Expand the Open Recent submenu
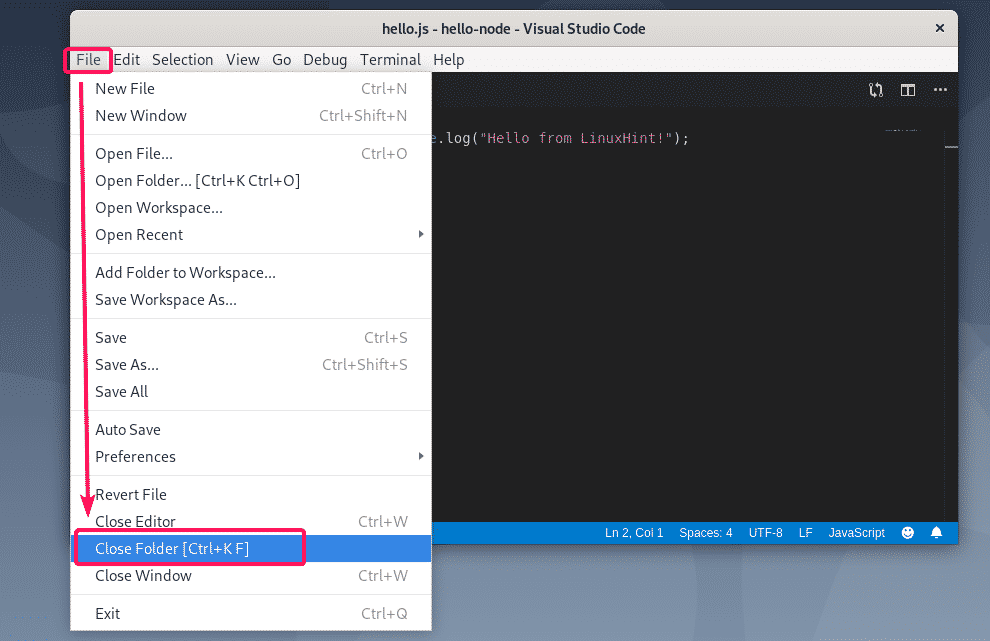990x641 pixels. [x=251, y=235]
